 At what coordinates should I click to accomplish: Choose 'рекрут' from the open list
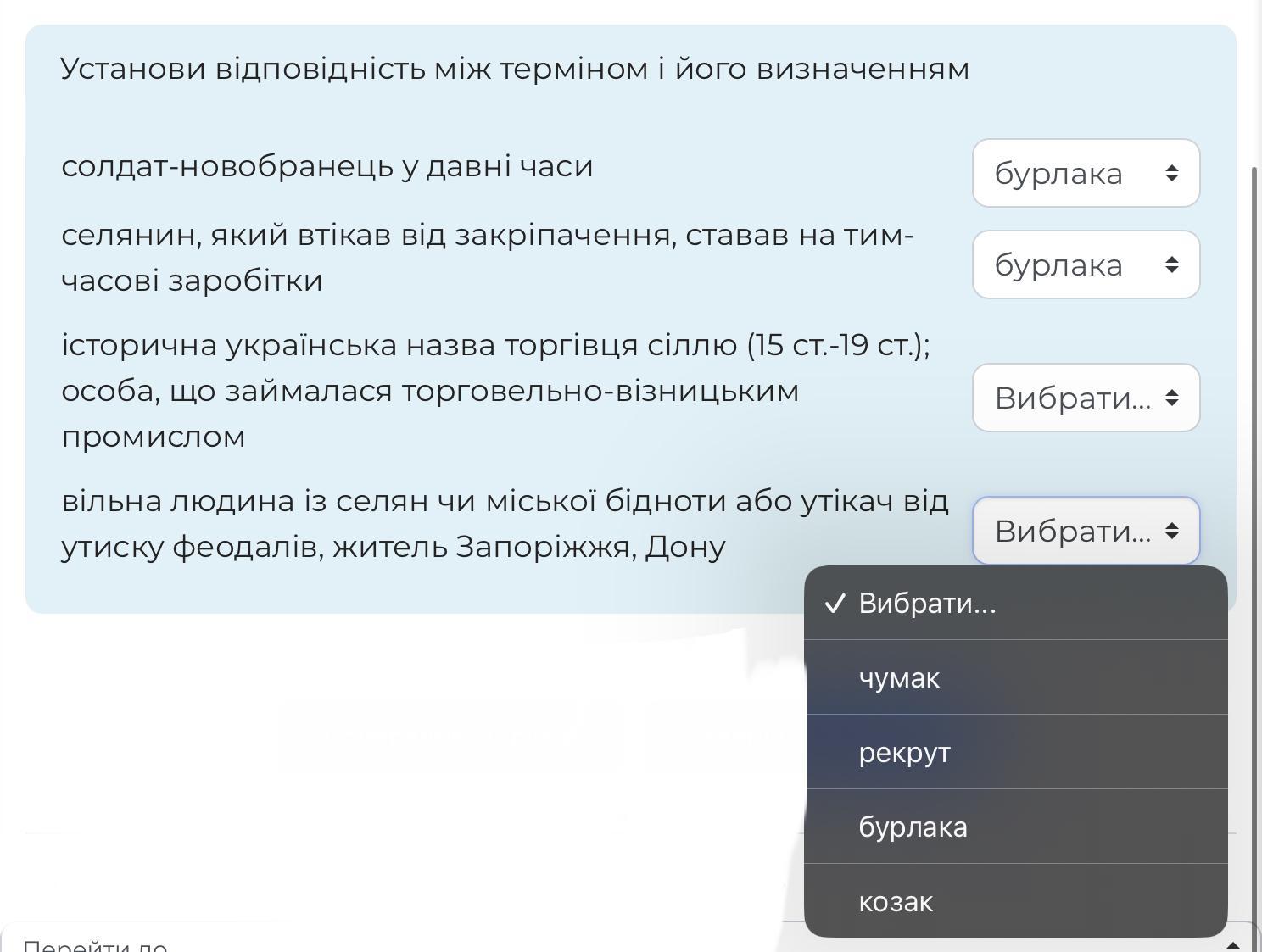pos(904,753)
